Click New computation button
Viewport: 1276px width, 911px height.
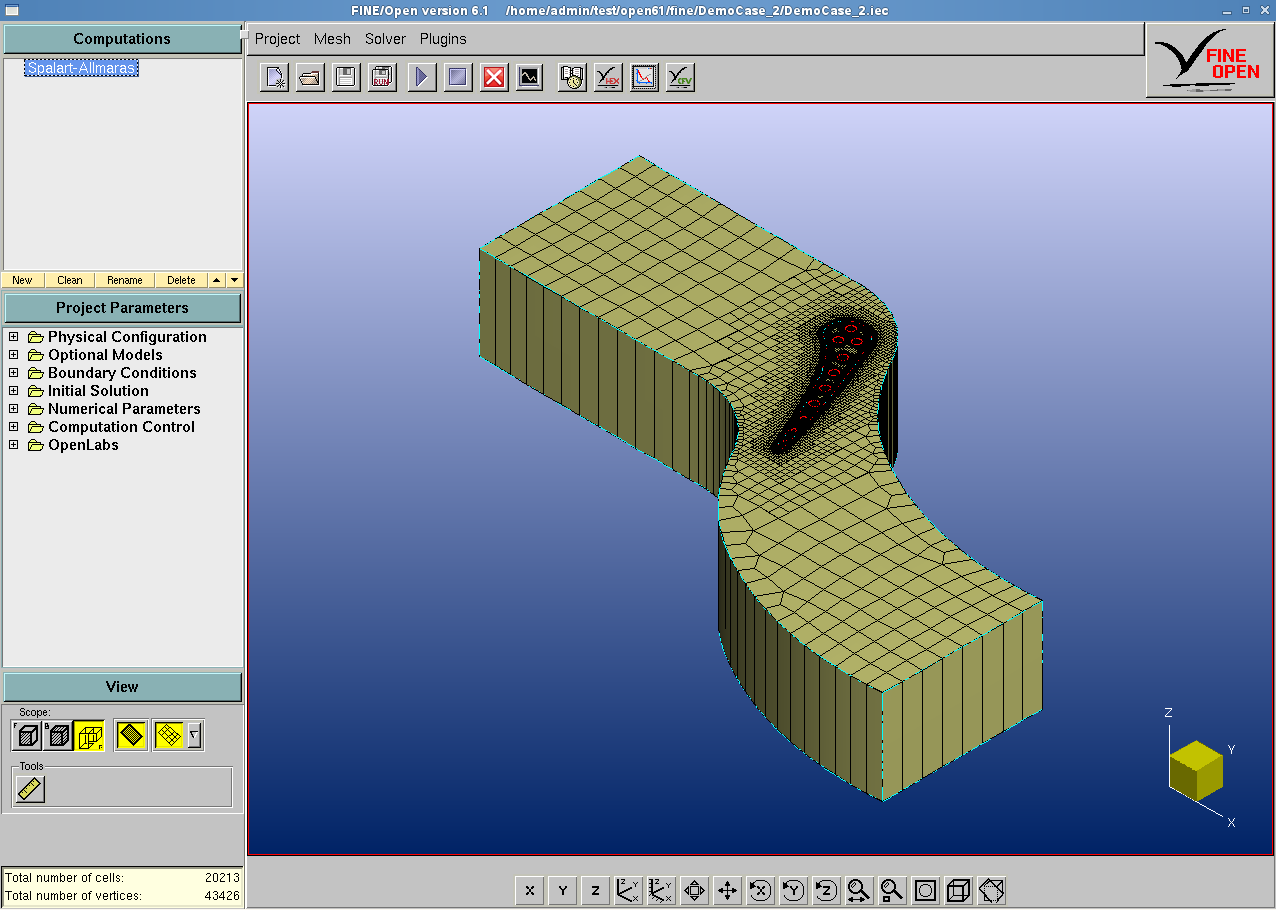pyautogui.click(x=22, y=280)
